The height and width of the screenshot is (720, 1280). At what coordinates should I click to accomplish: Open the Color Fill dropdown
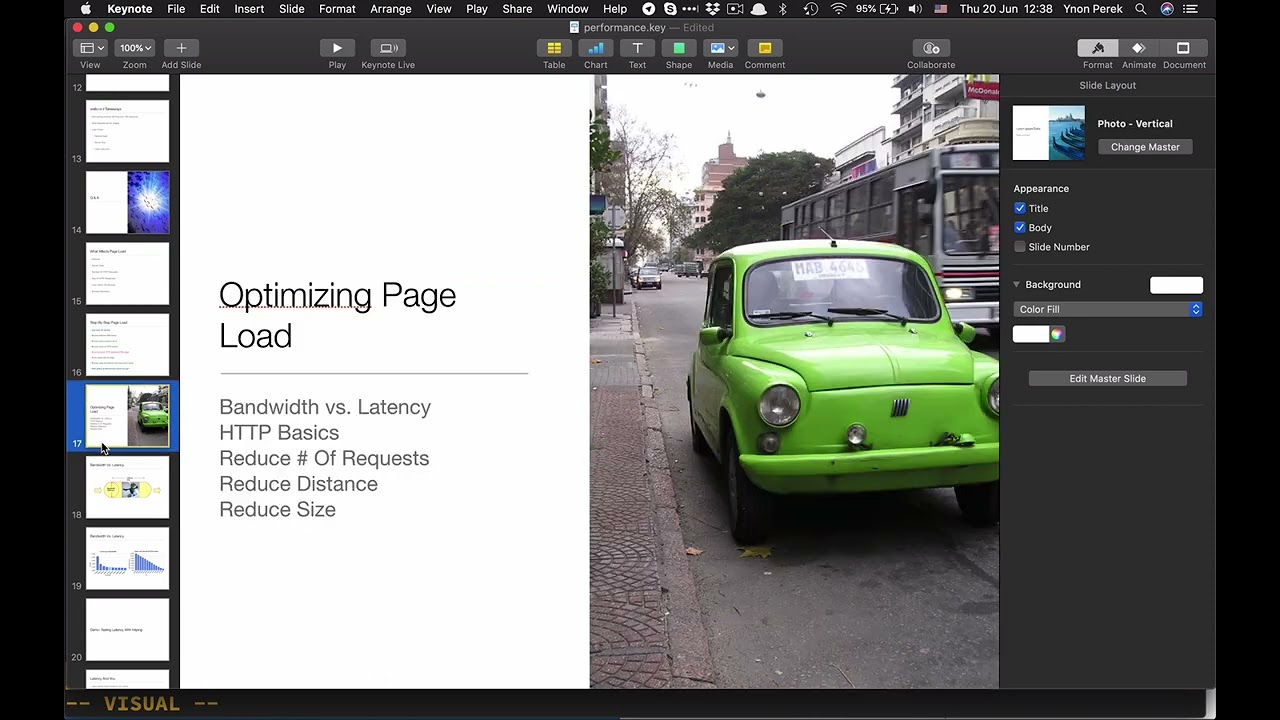coord(1107,310)
